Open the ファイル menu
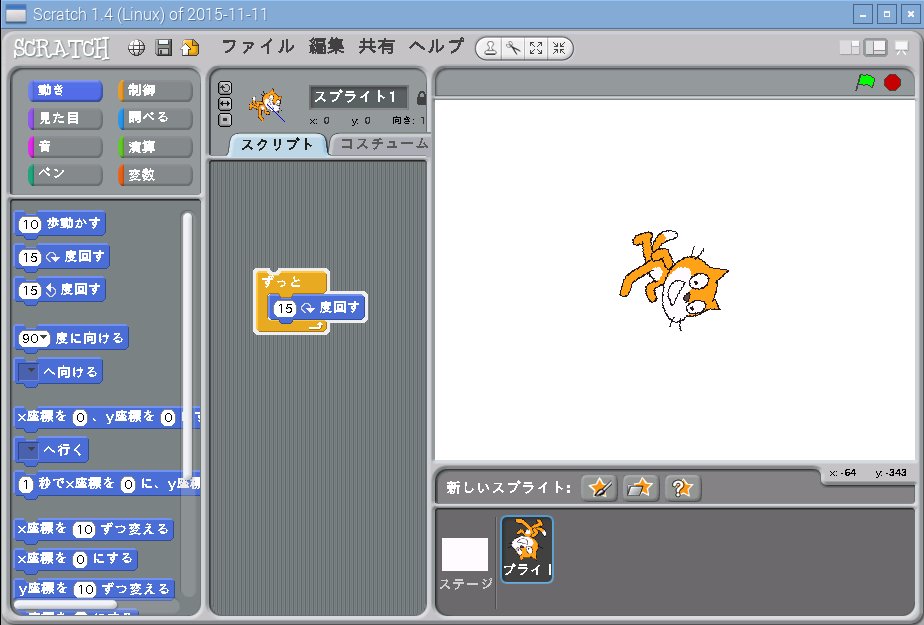Image resolution: width=924 pixels, height=625 pixels. click(258, 47)
